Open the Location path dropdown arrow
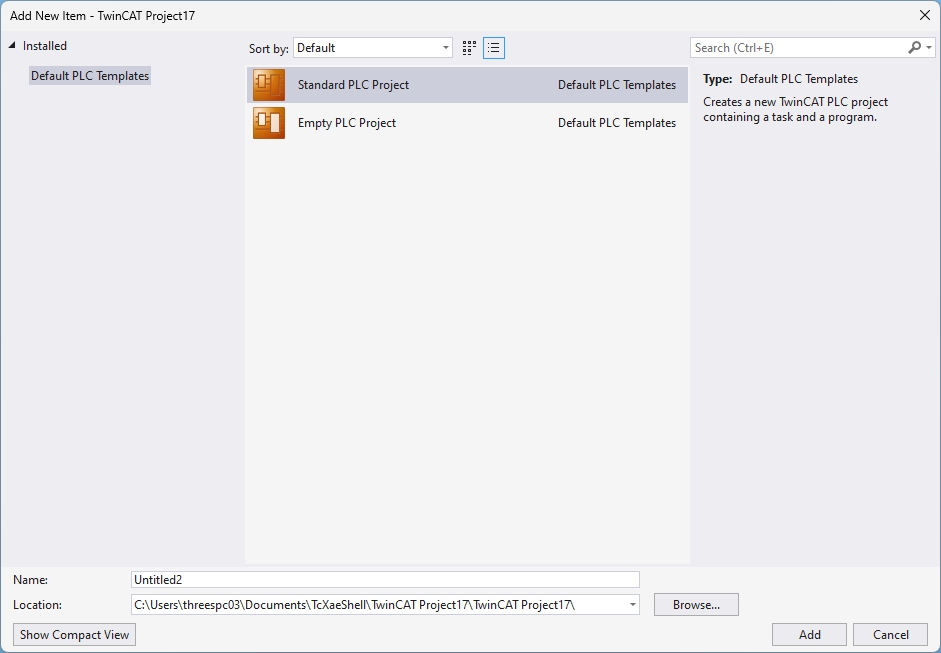Image resolution: width=941 pixels, height=653 pixels. click(633, 604)
